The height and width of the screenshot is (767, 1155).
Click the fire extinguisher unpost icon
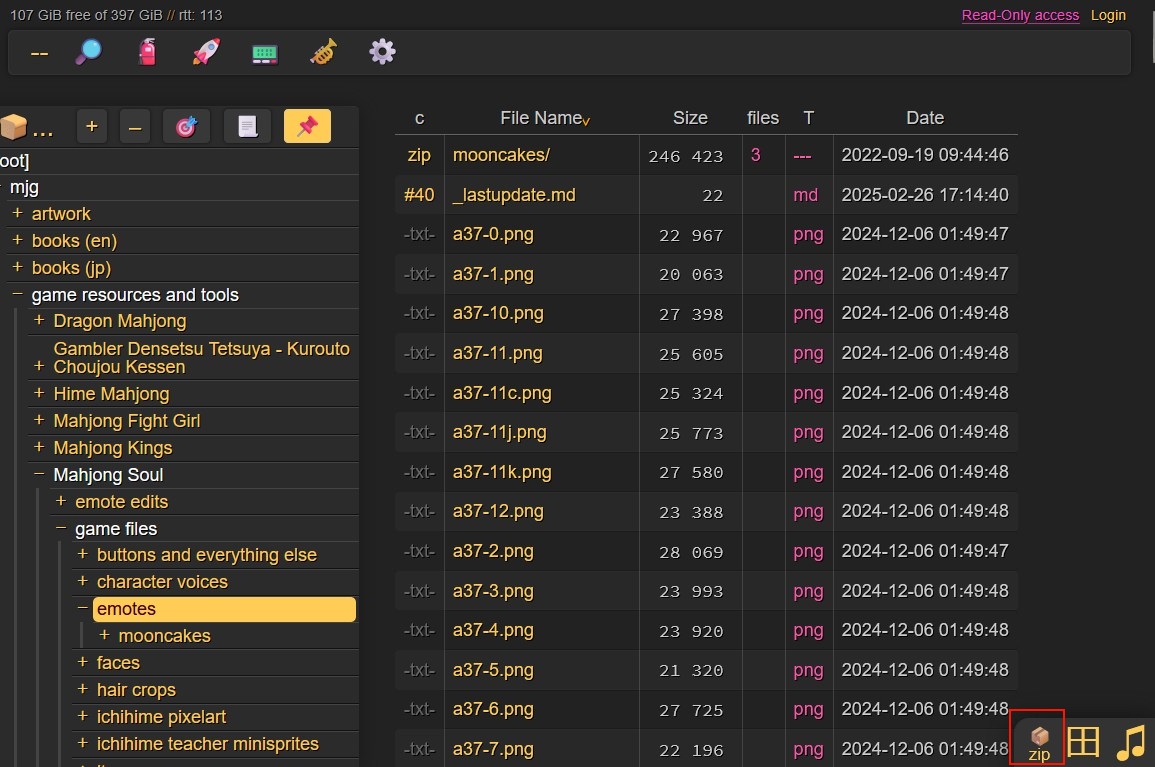pyautogui.click(x=147, y=53)
